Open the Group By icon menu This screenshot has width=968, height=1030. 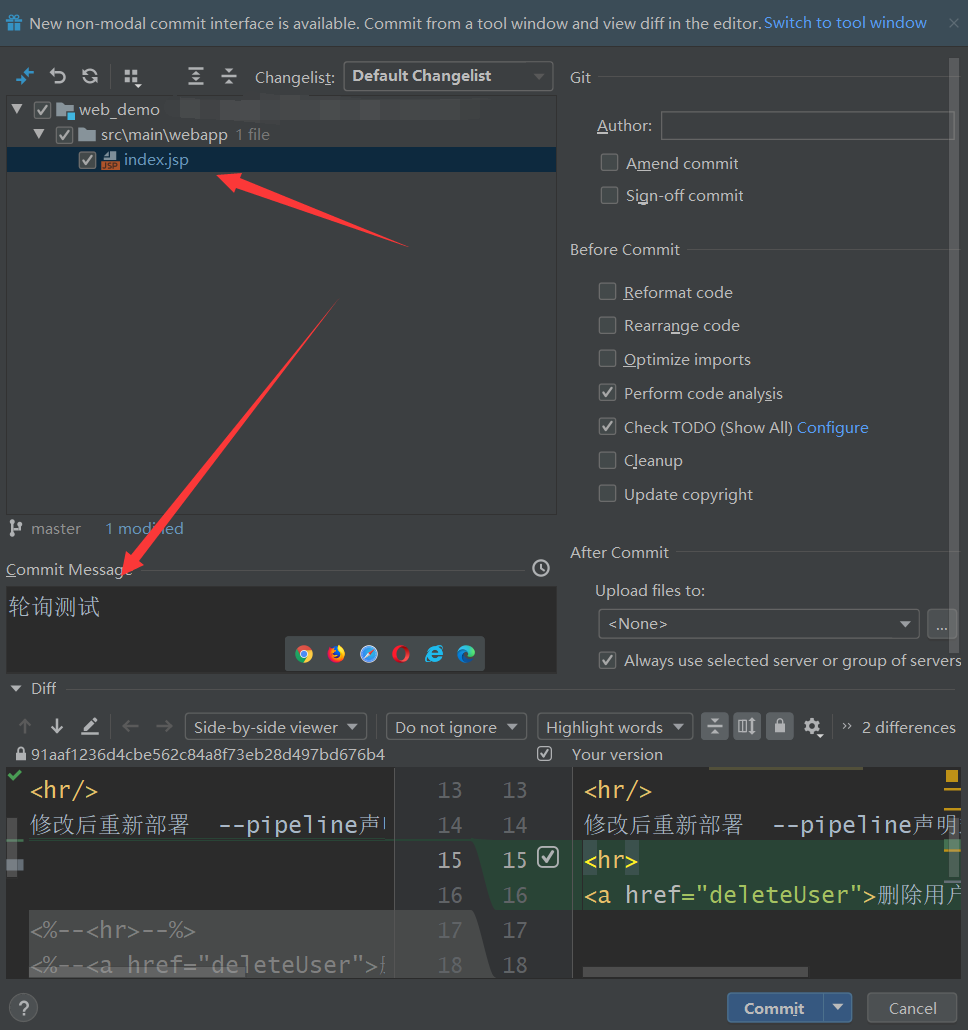point(132,78)
